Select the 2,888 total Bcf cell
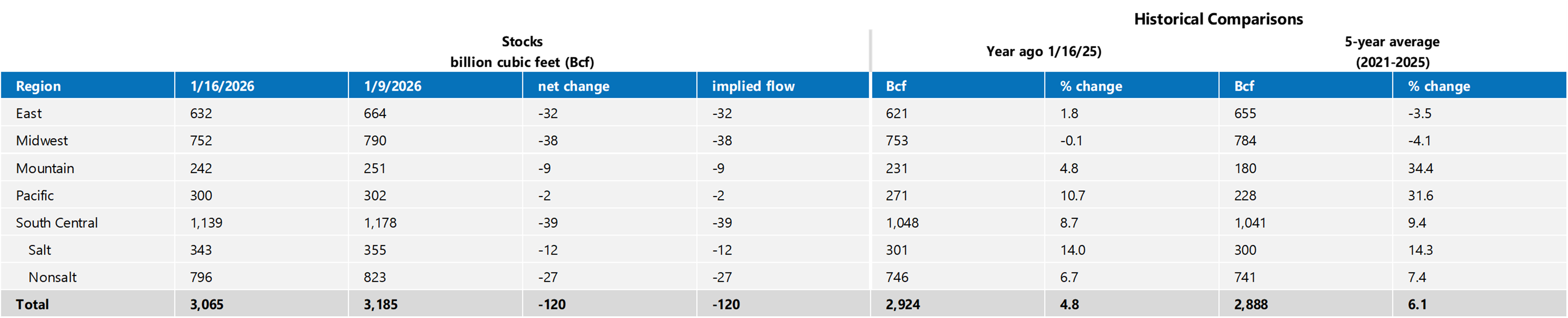 pyautogui.click(x=1251, y=305)
